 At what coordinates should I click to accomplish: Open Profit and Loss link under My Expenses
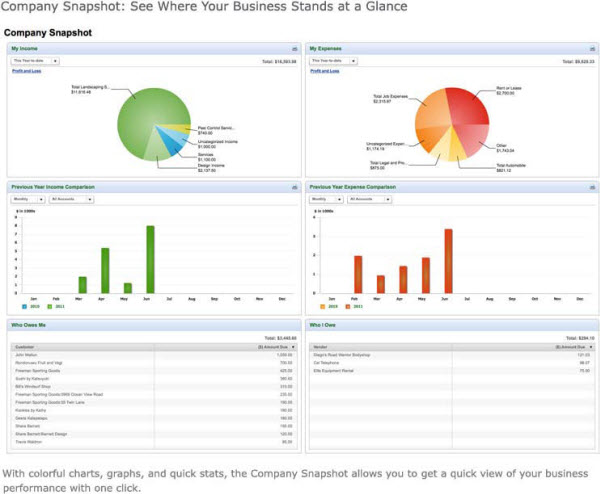pos(324,71)
